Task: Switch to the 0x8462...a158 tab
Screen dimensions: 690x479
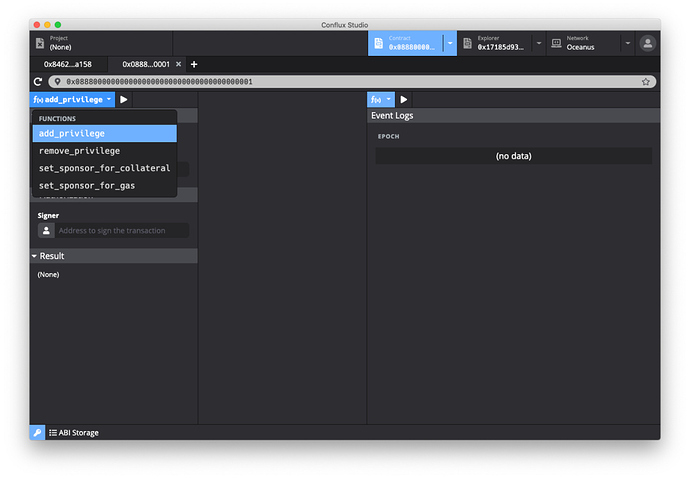Action: pos(67,64)
